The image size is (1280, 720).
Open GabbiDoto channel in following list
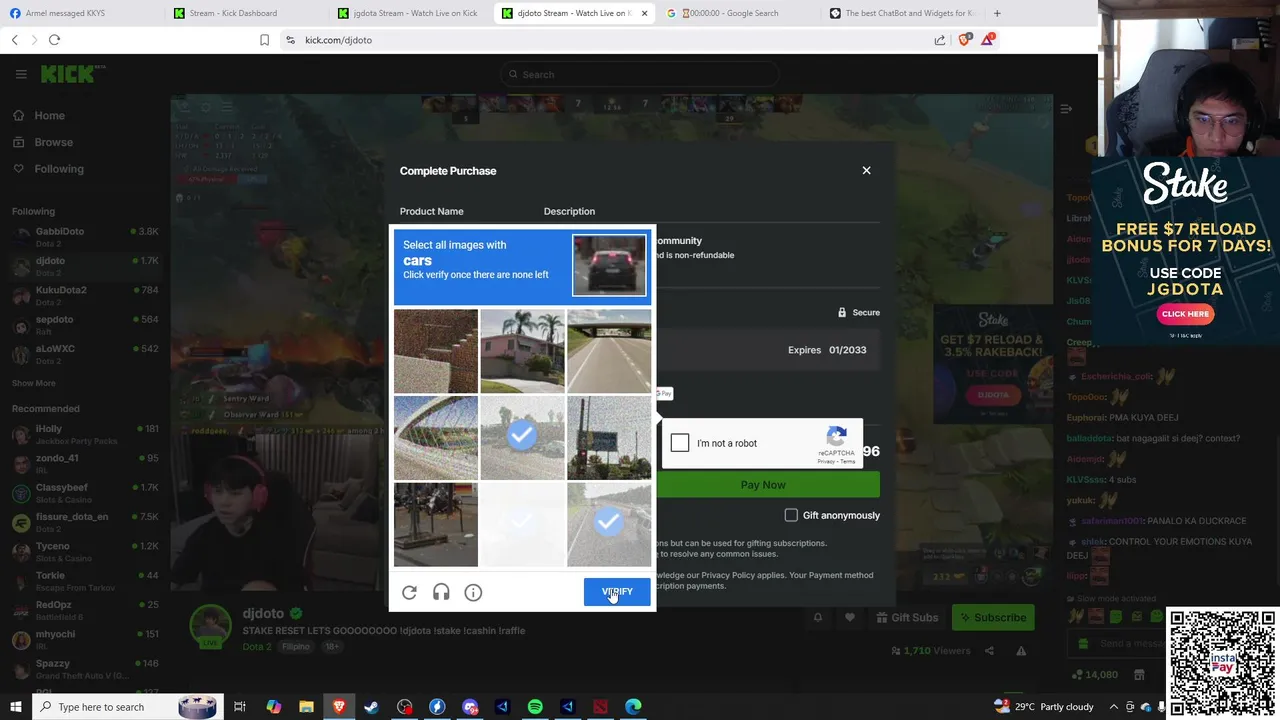85,236
